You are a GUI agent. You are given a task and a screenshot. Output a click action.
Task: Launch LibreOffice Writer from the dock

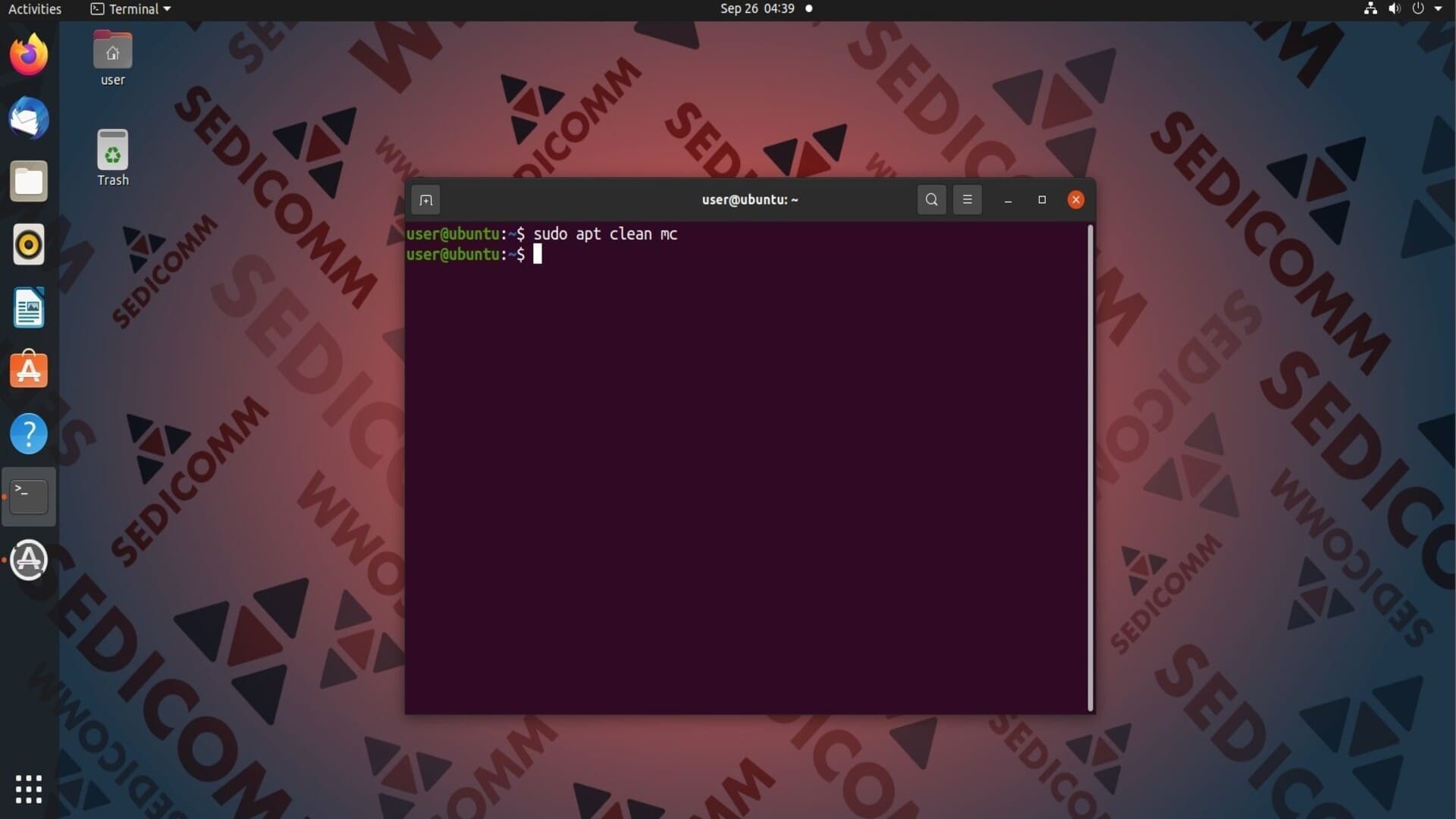[29, 308]
